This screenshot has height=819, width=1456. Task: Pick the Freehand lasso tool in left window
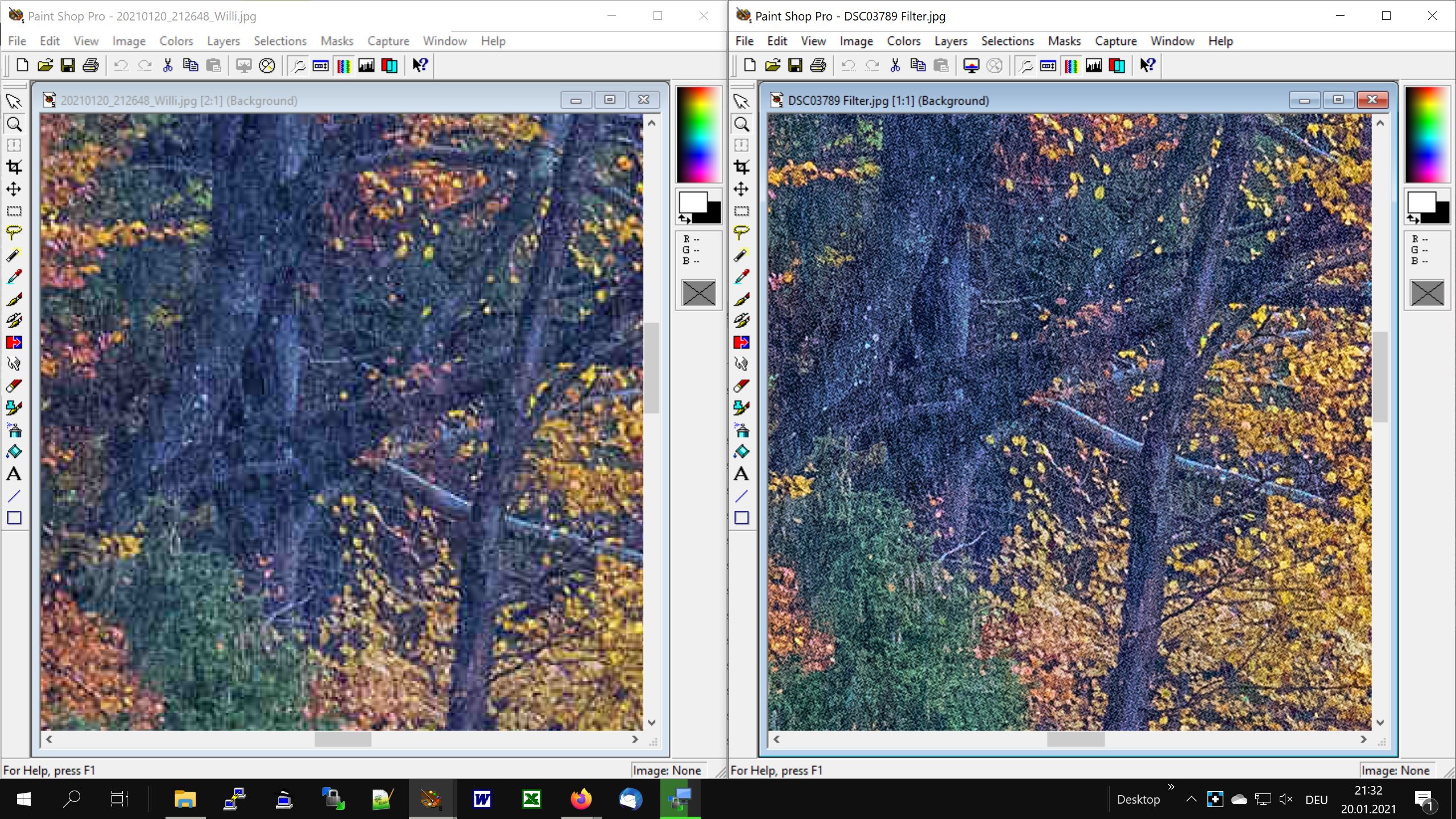tap(14, 233)
